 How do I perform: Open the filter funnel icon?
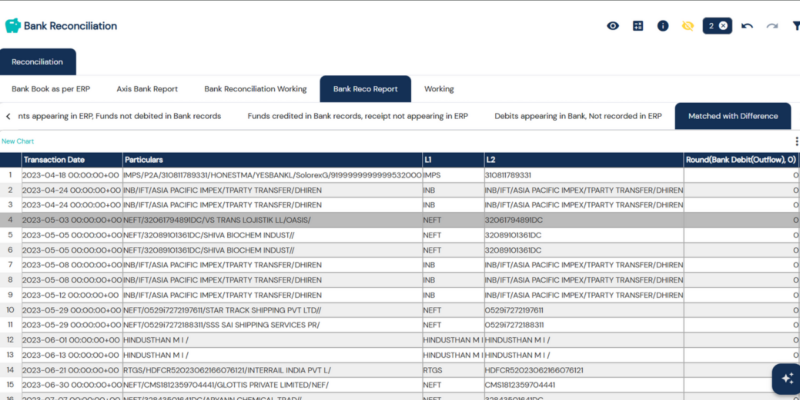(x=795, y=26)
